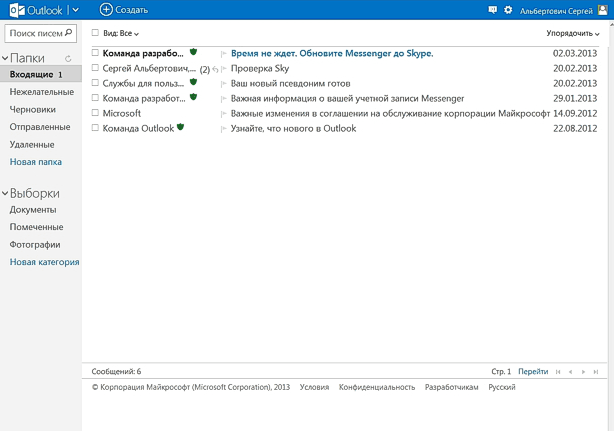Refresh folders with the circular arrow icon

(x=68, y=59)
